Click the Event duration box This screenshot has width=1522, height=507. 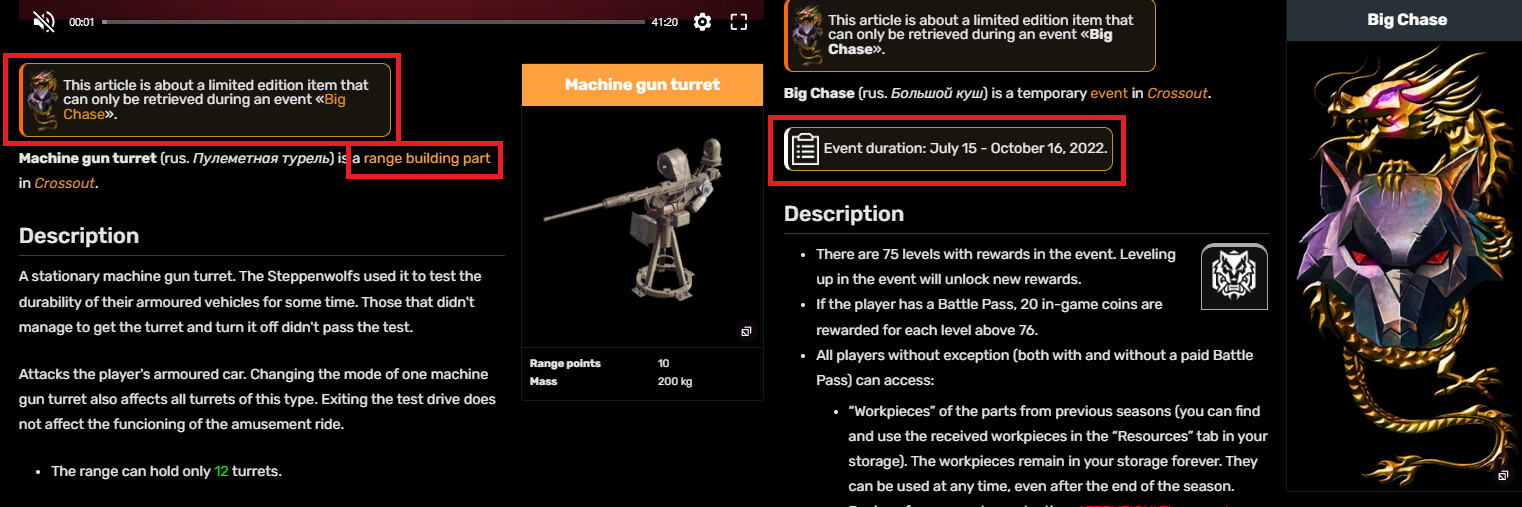pyautogui.click(x=948, y=149)
